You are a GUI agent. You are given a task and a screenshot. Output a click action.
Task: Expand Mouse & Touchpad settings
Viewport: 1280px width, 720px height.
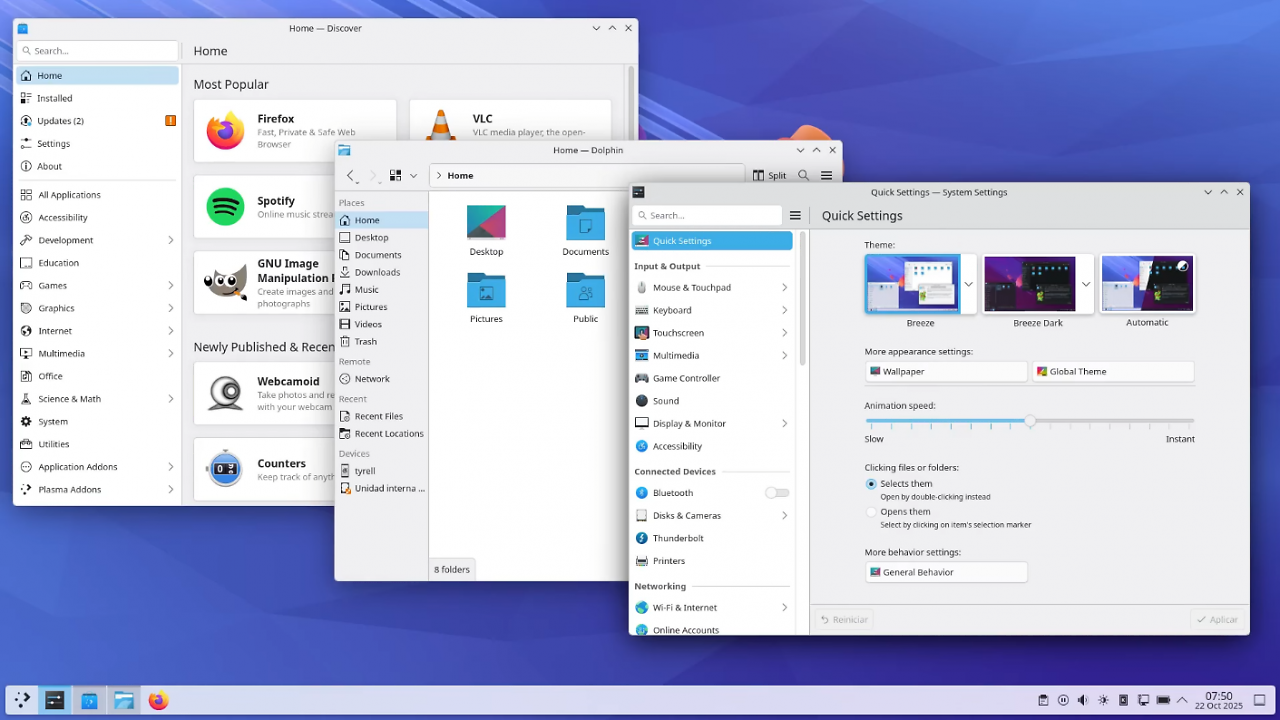(784, 288)
